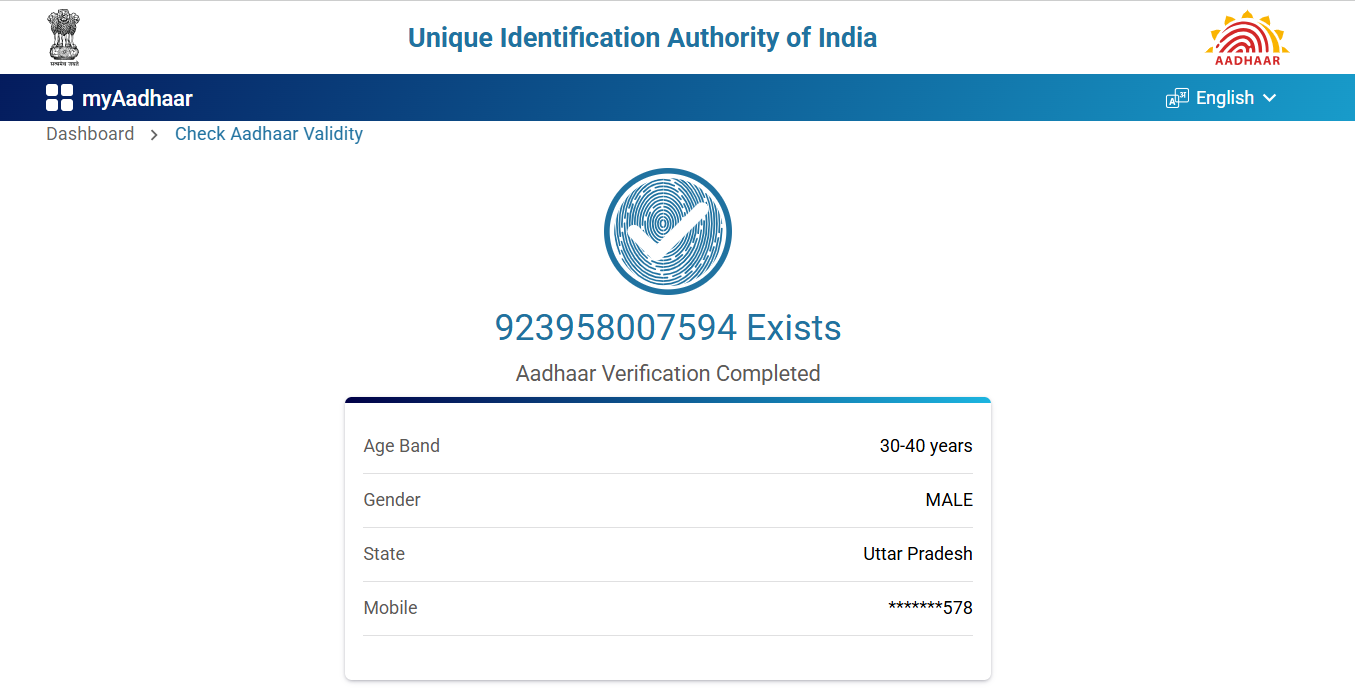The height and width of the screenshot is (697, 1355).
Task: Open the myAadhaar grid menu icon
Action: [59, 98]
